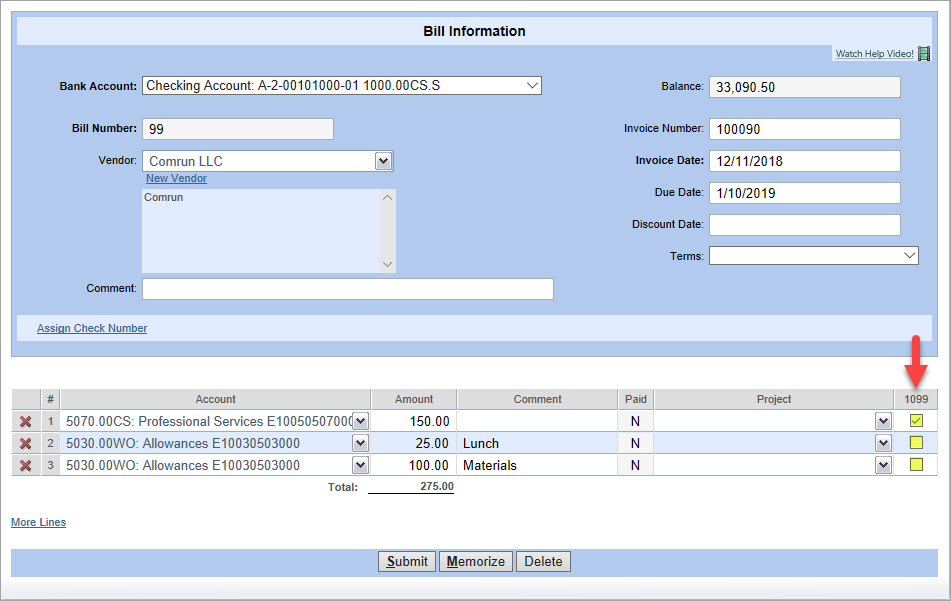
Task: Open Project dropdown on the Lunch line
Action: (883, 443)
